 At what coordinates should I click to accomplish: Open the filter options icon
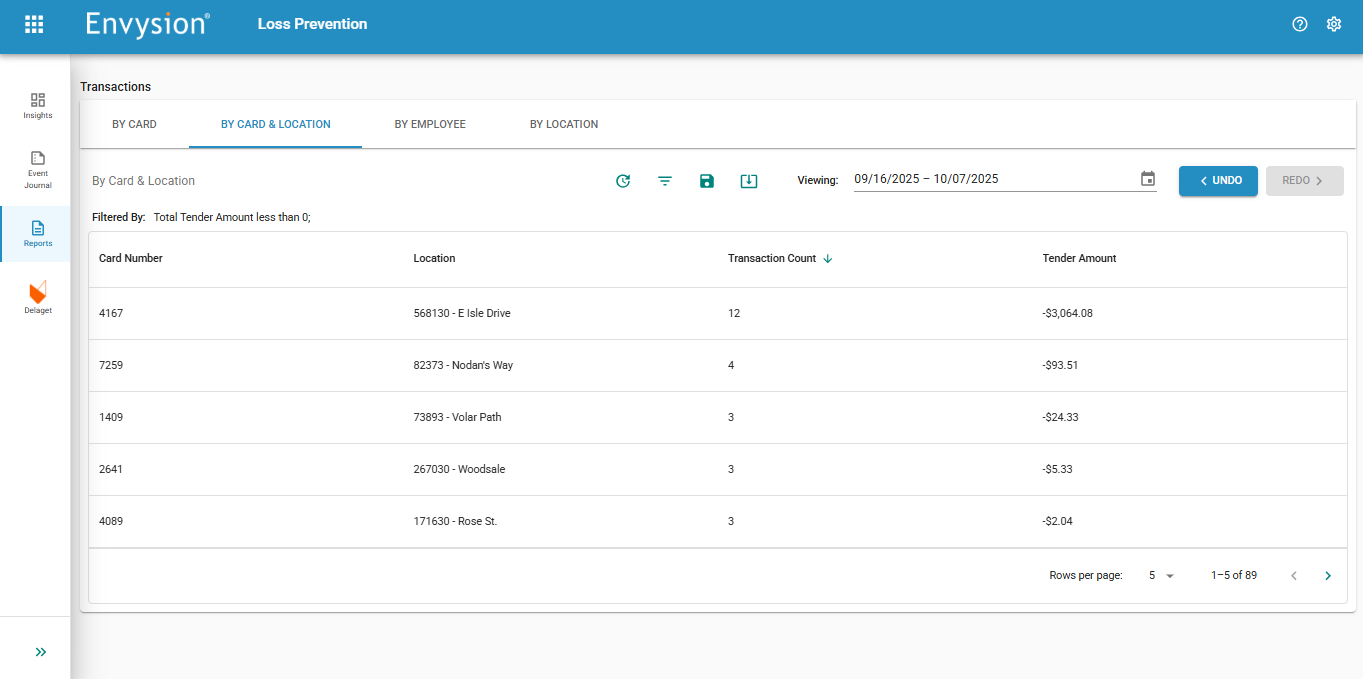pyautogui.click(x=665, y=181)
